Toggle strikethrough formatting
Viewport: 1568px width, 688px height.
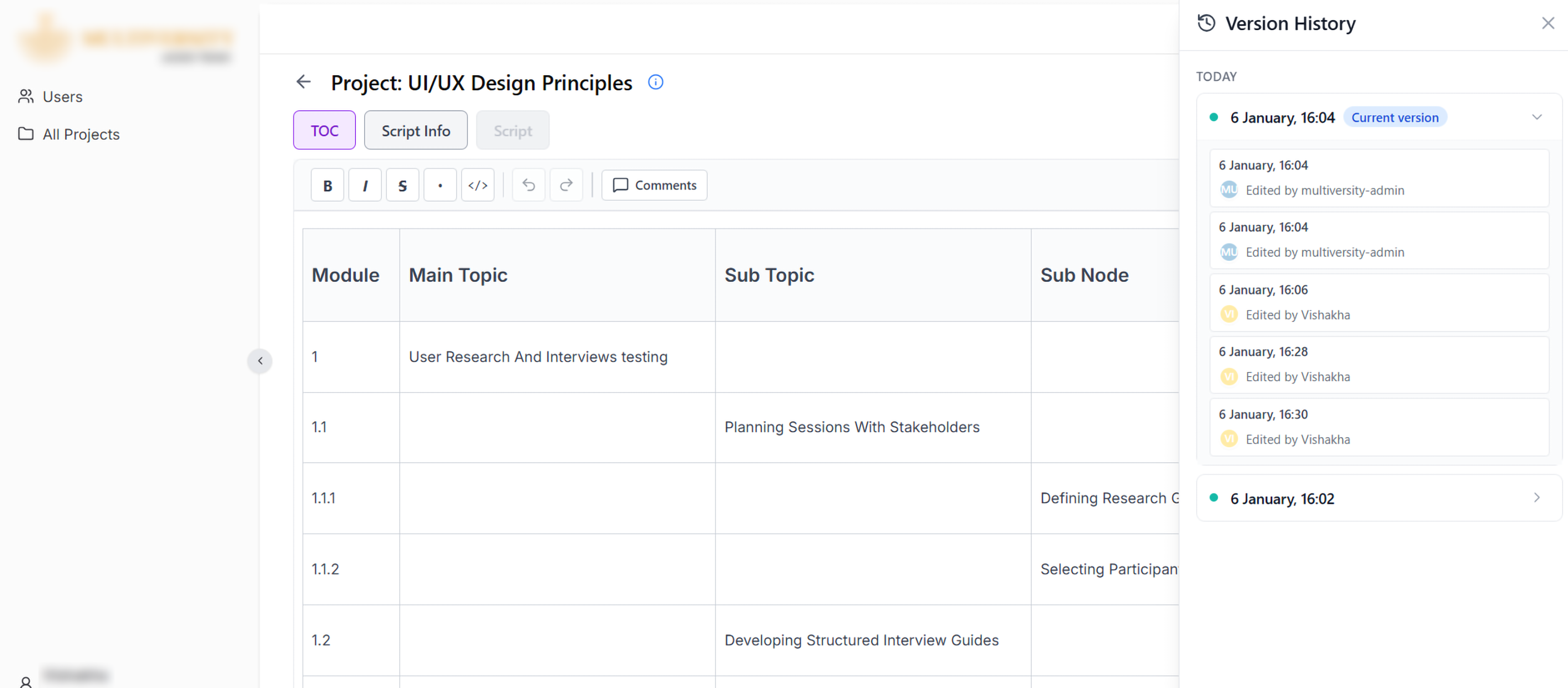point(402,185)
